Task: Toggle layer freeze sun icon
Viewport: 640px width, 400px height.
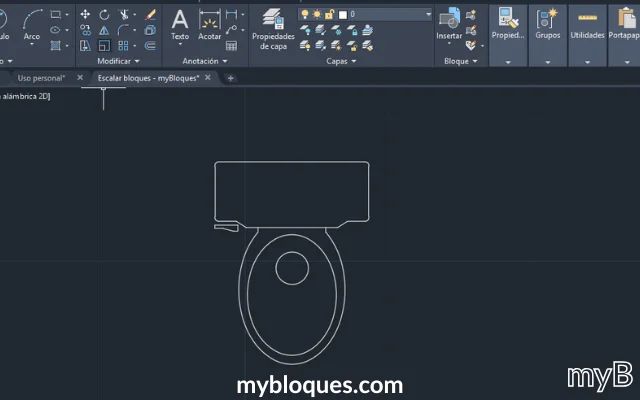Action: [x=316, y=15]
